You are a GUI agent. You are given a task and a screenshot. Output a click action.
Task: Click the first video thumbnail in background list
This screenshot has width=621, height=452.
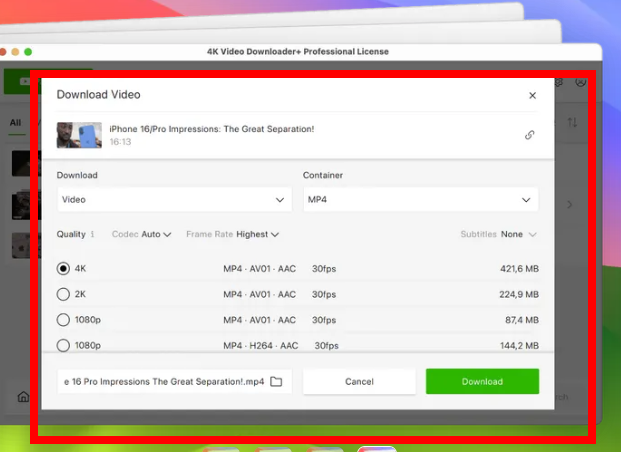[x=25, y=163]
